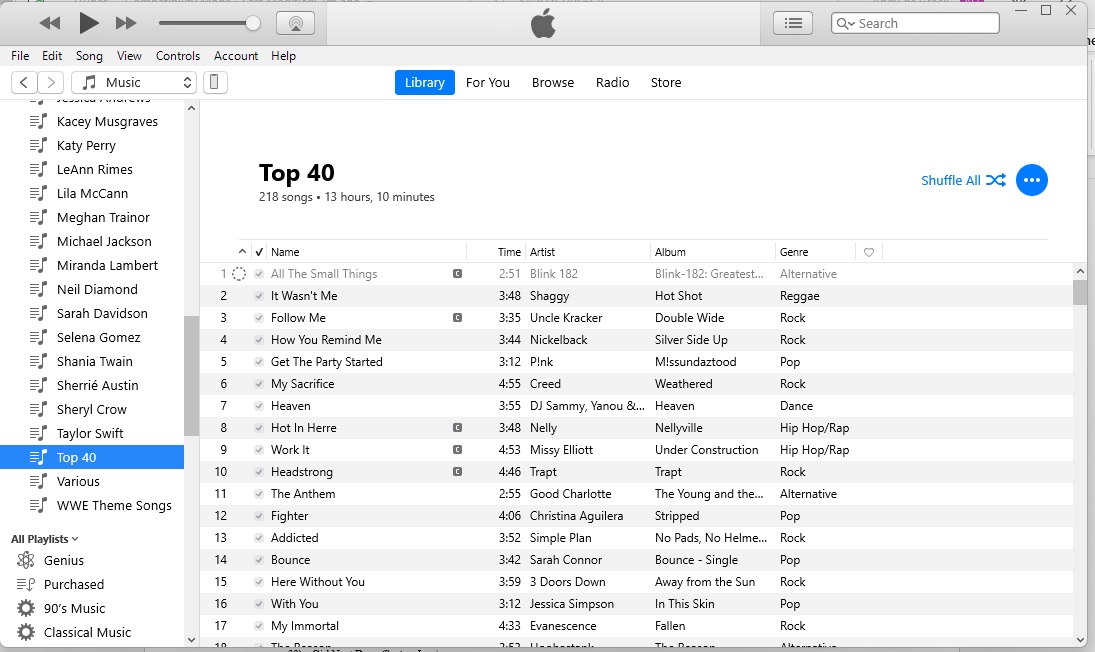Open the Controls menu
The image size is (1095, 652).
coord(177,56)
